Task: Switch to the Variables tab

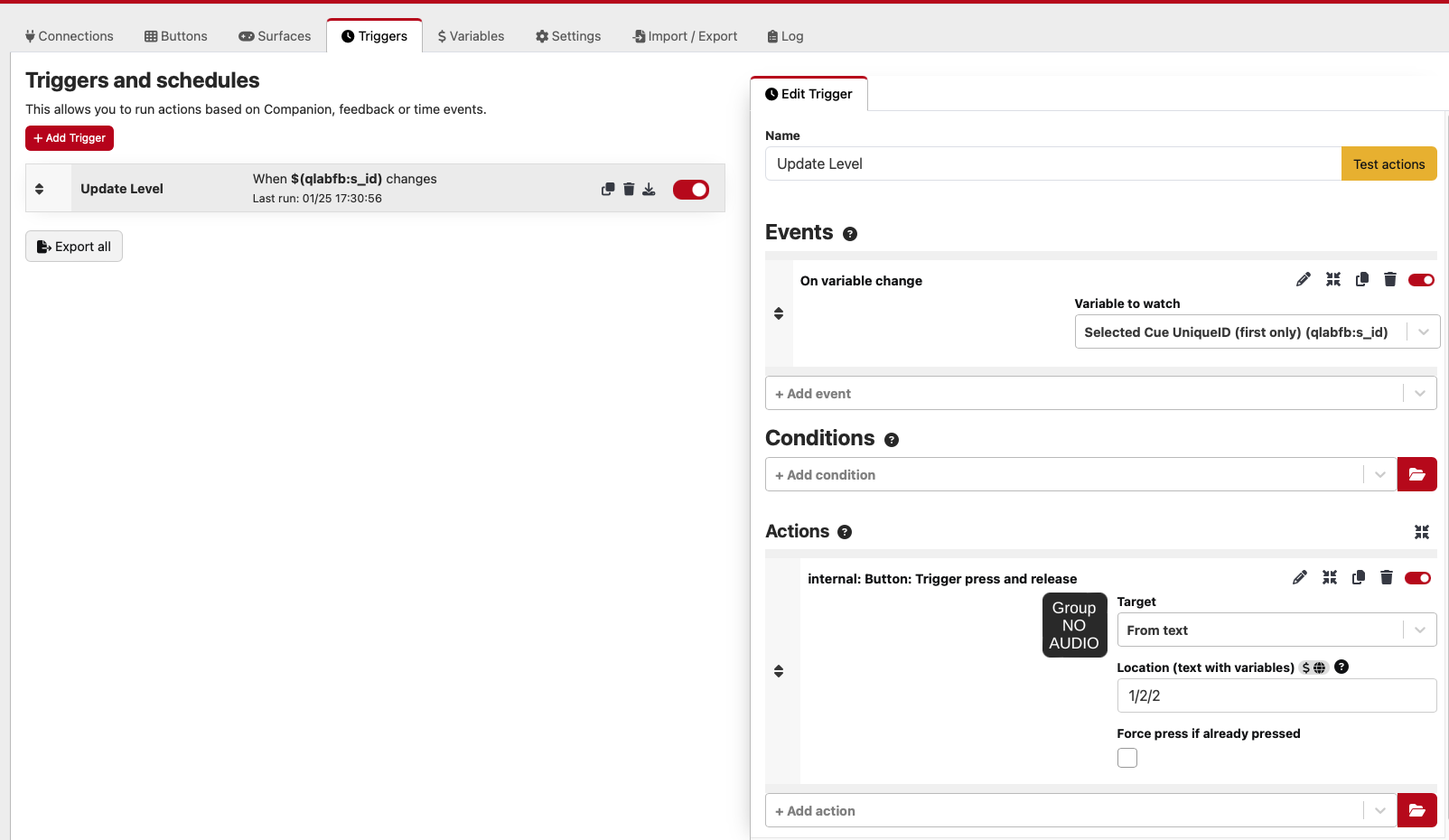Action: pos(471,36)
